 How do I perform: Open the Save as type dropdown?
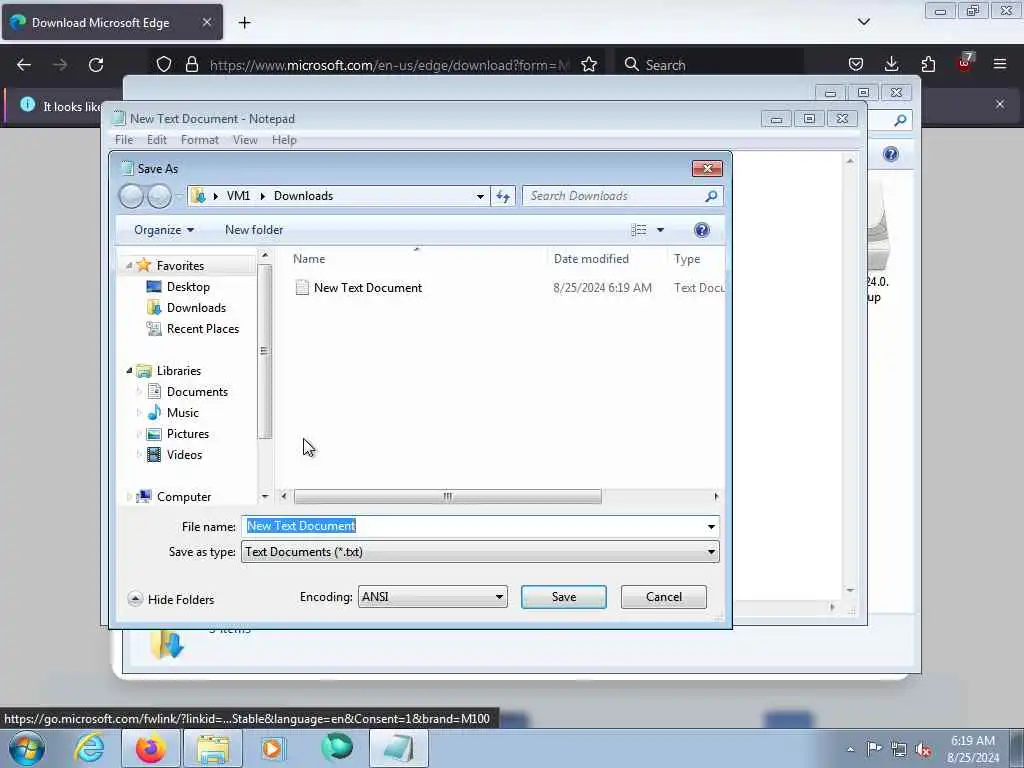click(480, 552)
